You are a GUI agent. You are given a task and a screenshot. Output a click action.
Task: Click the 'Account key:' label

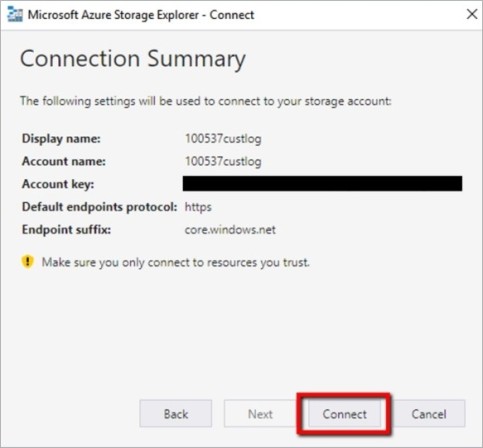pos(58,184)
